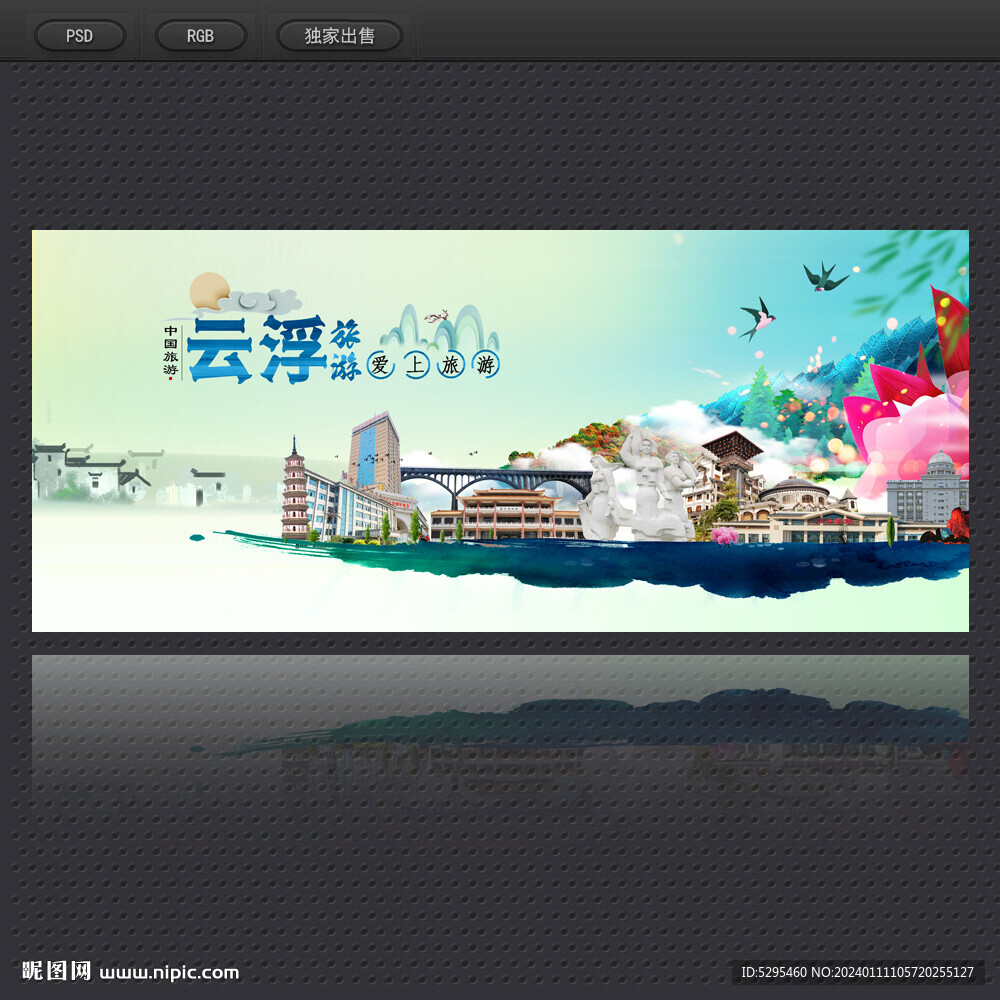Click the 云浮 title text on banner
Viewport: 1000px width, 1000px height.
click(x=256, y=349)
